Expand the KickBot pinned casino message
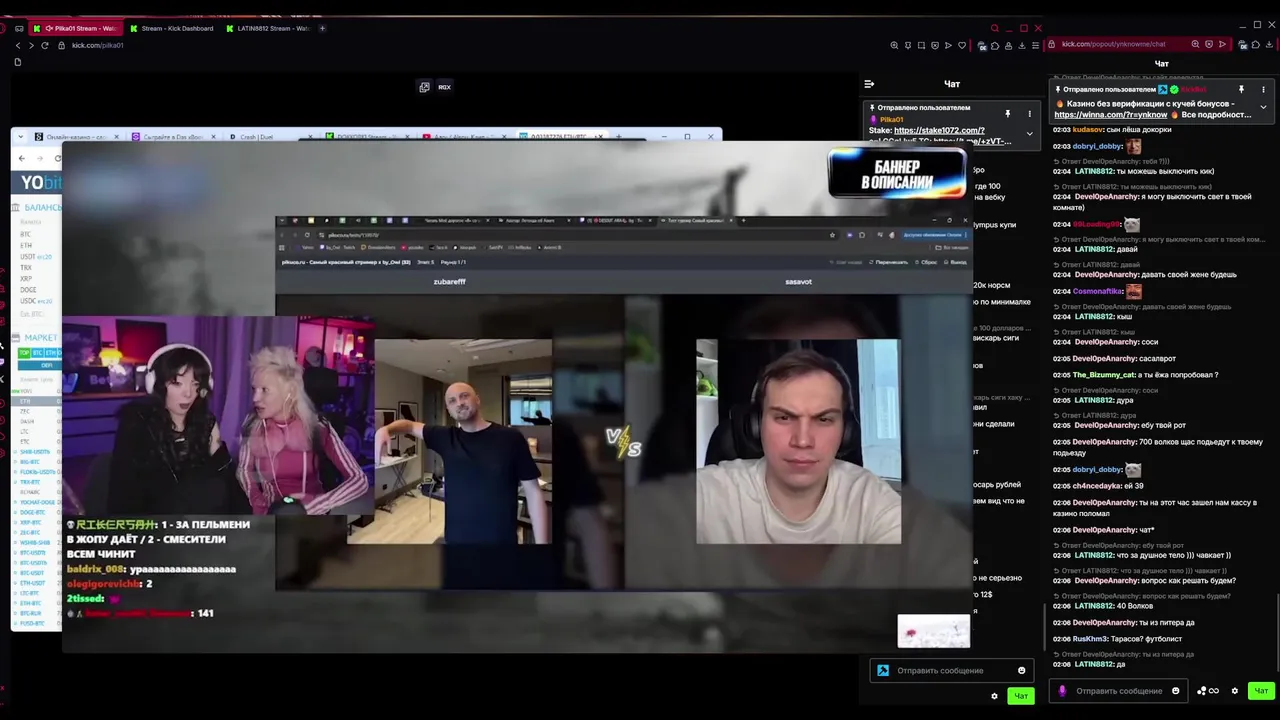The image size is (1280, 720). [1263, 107]
